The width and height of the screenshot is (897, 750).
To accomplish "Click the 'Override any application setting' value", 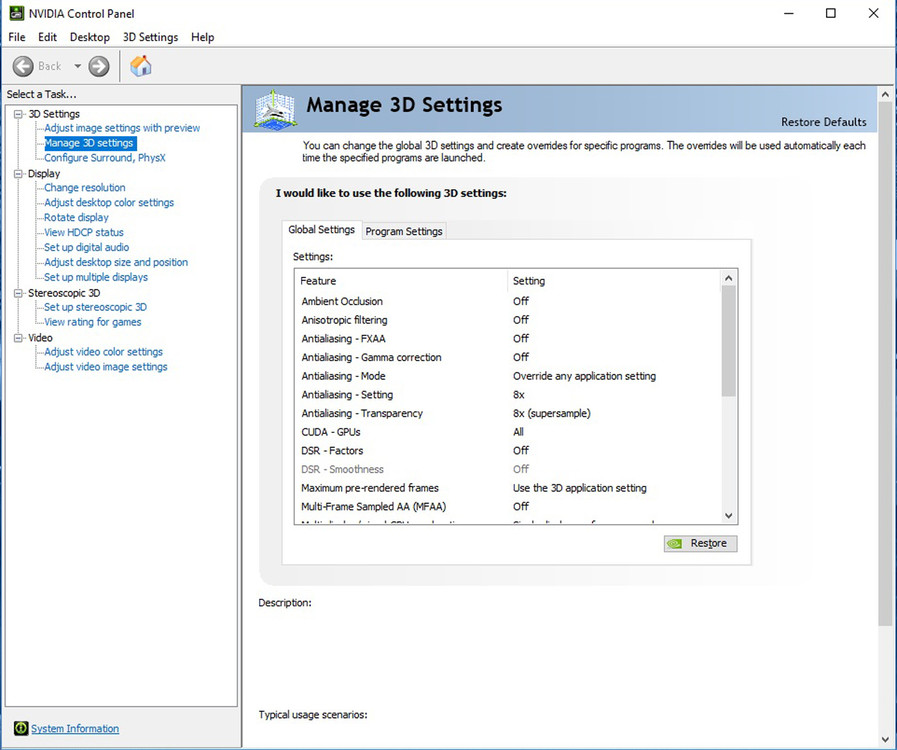I will (584, 376).
